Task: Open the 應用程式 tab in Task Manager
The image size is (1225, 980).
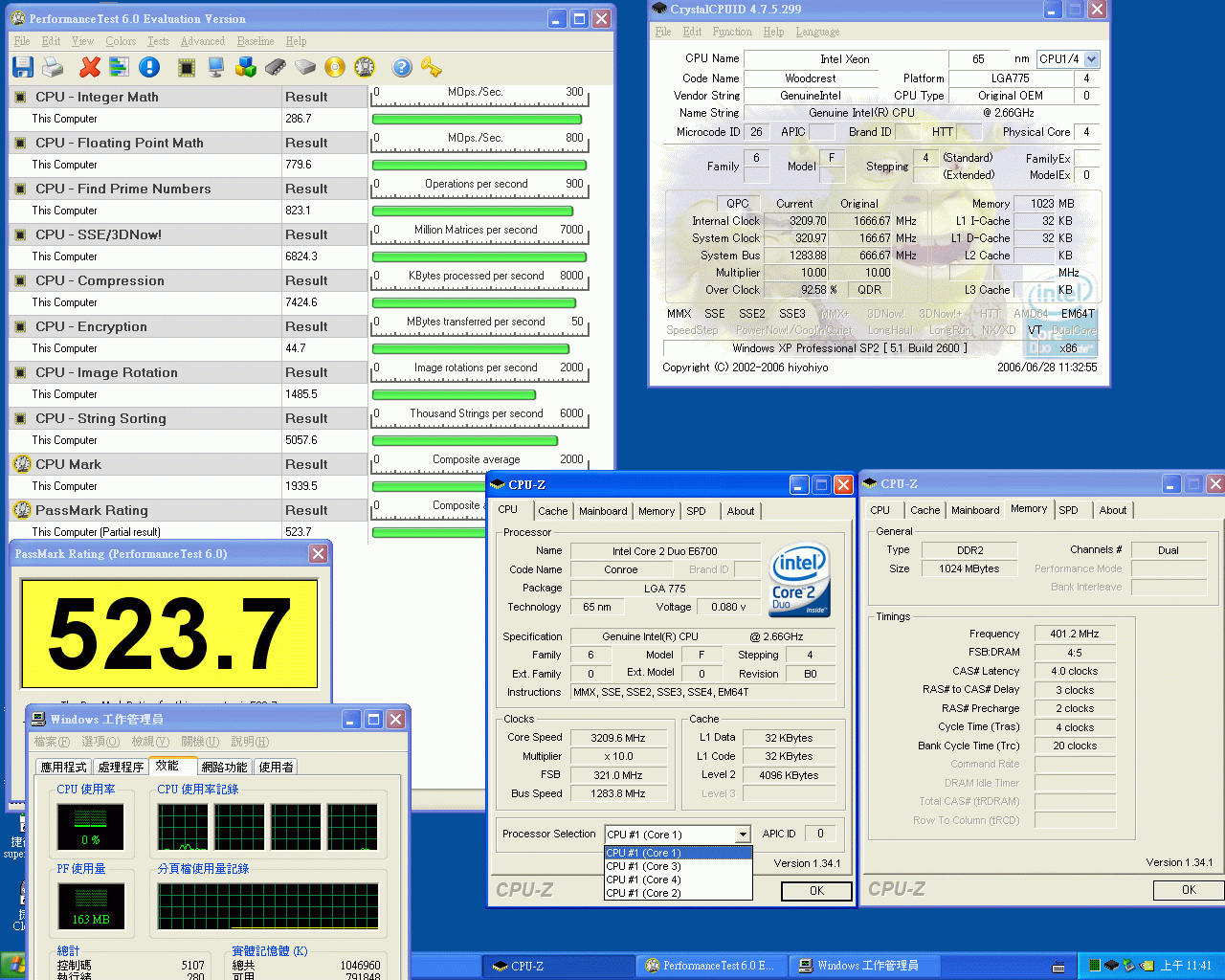Action: click(63, 767)
